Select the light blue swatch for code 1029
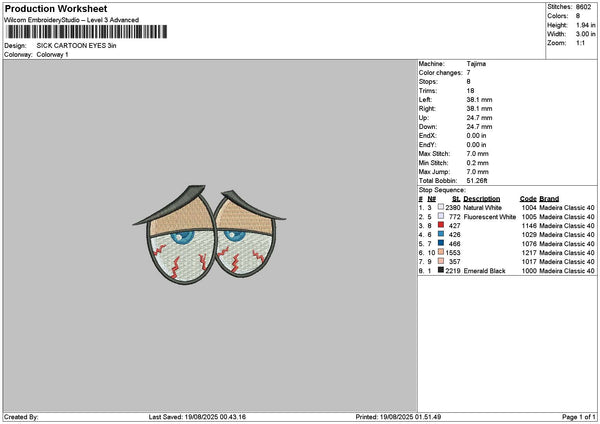The image size is (600, 424). coord(441,234)
